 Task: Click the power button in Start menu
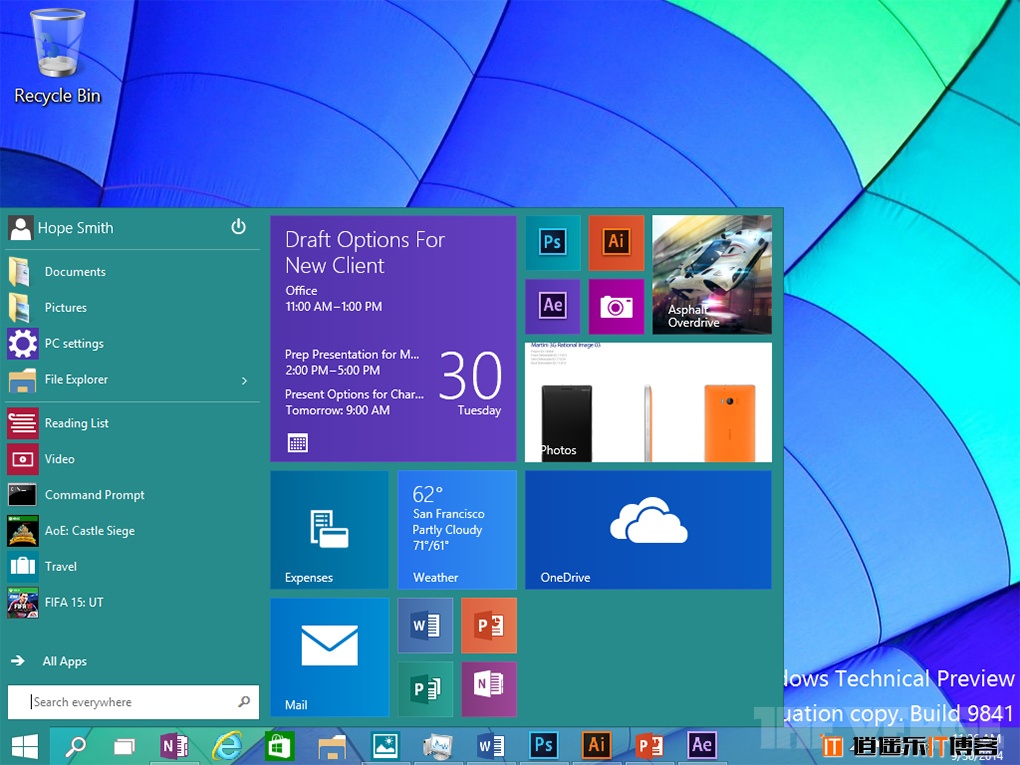pos(239,227)
